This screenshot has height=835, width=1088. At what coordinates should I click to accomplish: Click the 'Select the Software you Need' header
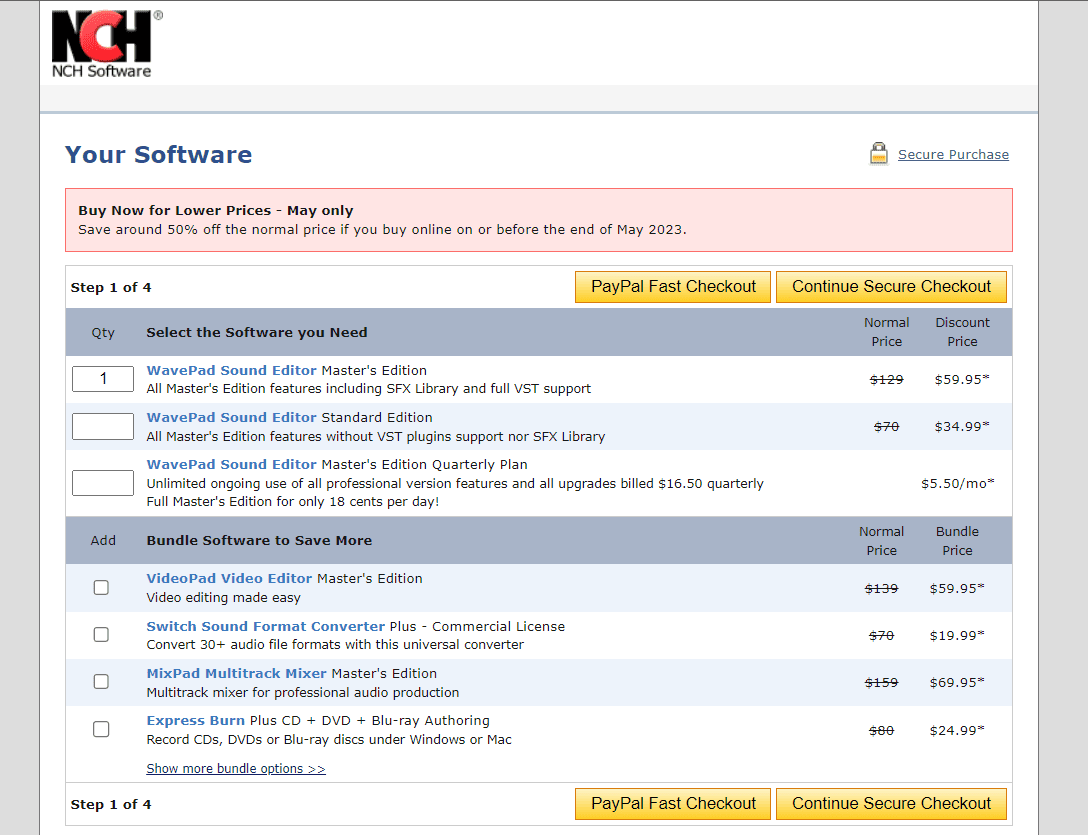(x=257, y=332)
